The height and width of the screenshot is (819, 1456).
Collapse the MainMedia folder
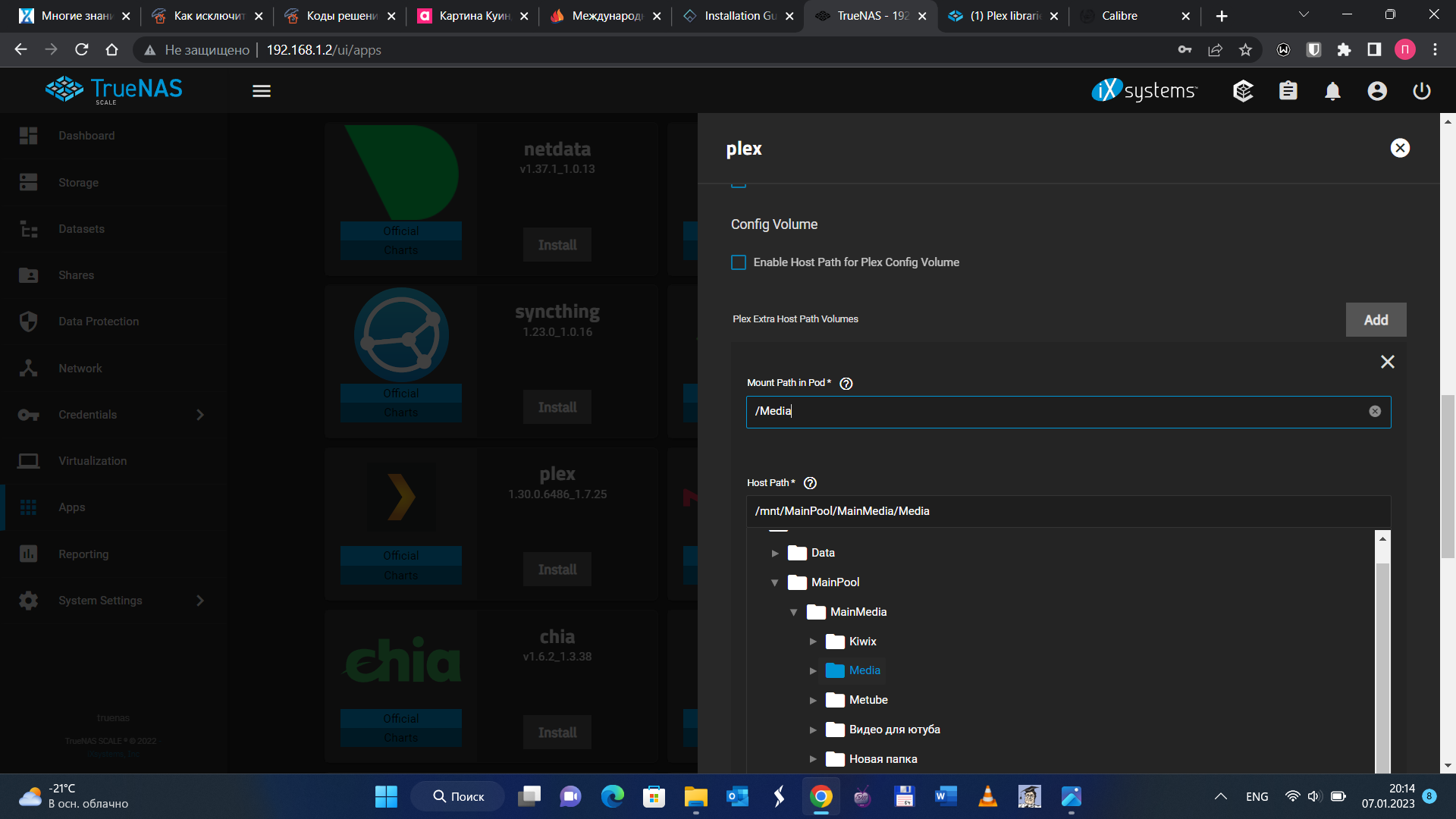tap(794, 613)
